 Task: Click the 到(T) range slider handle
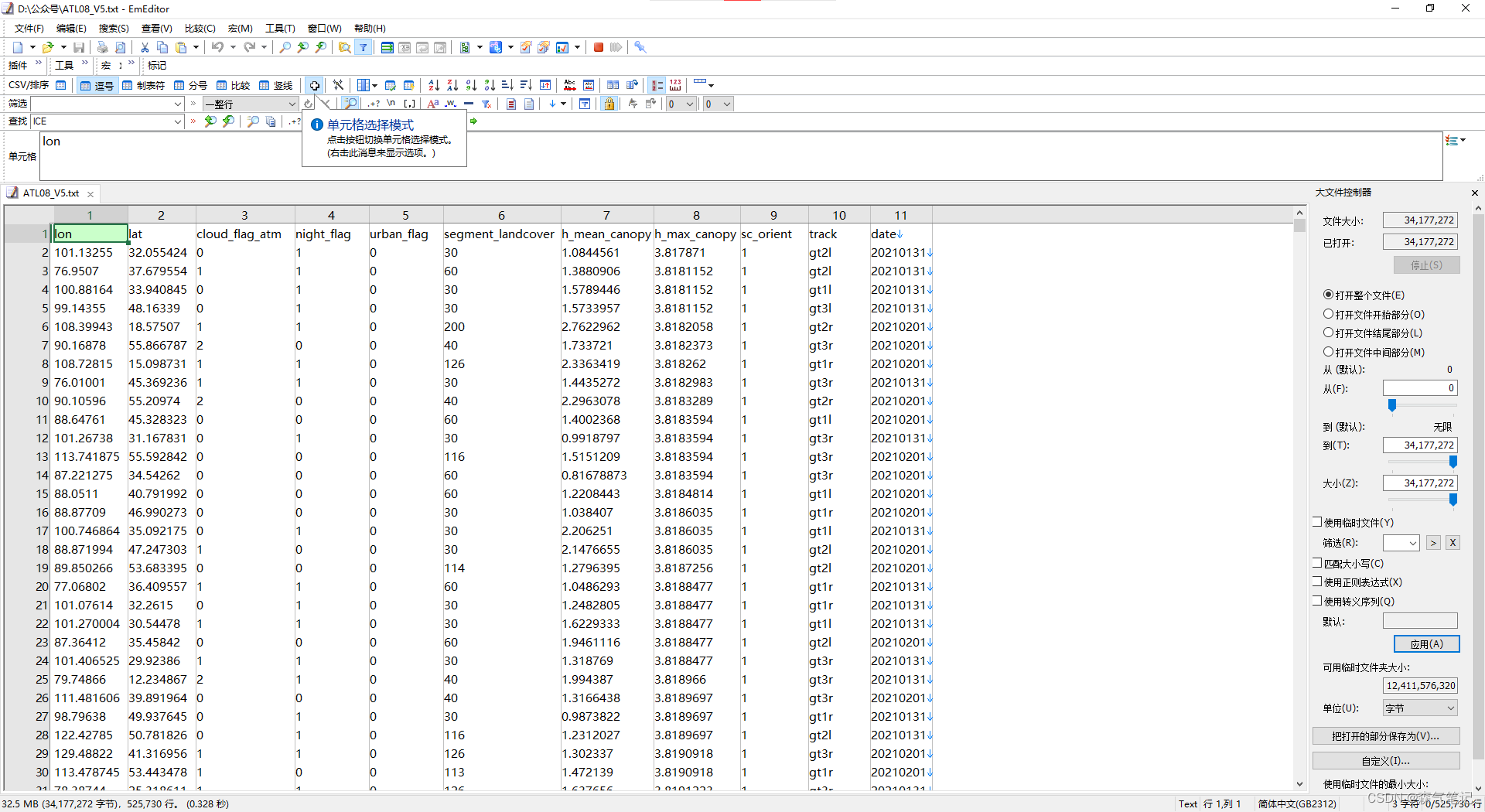pyautogui.click(x=1453, y=462)
